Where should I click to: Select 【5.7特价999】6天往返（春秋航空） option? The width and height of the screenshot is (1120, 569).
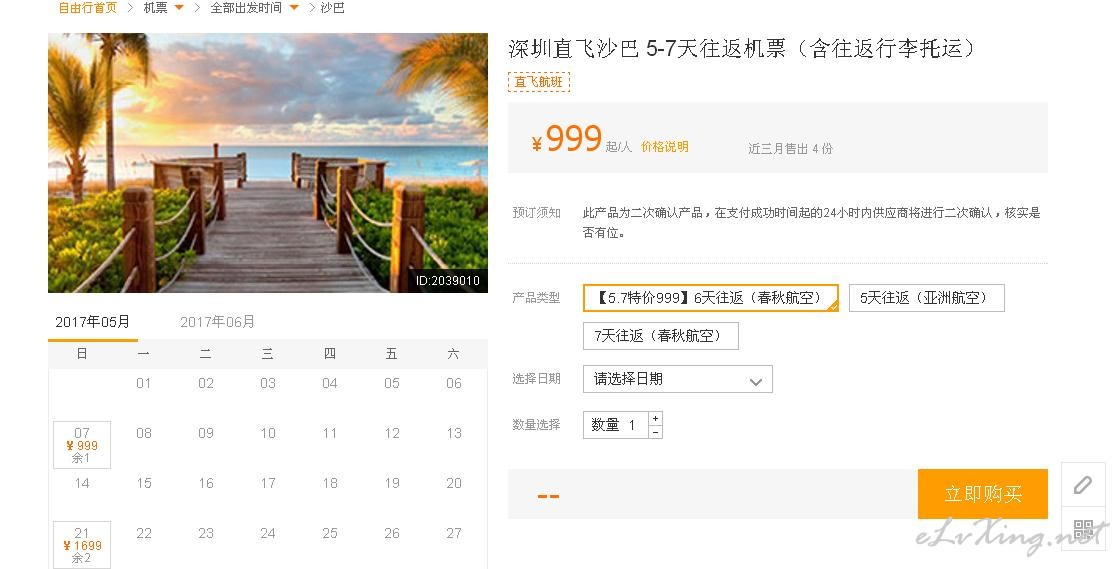point(711,298)
